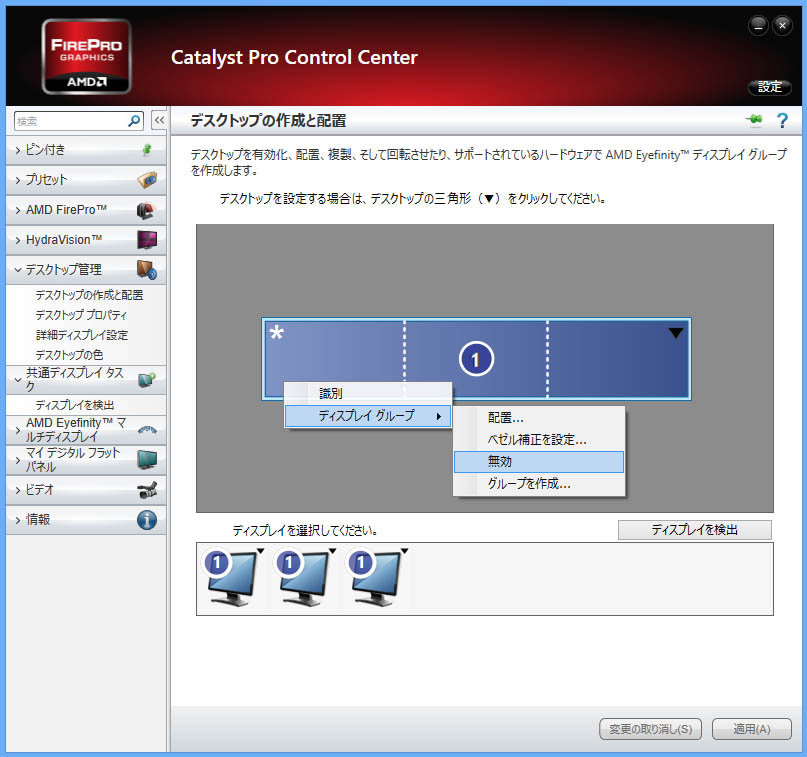The width and height of the screenshot is (807, 757).
Task: Expand the AMD FirePro section
Action: point(18,210)
